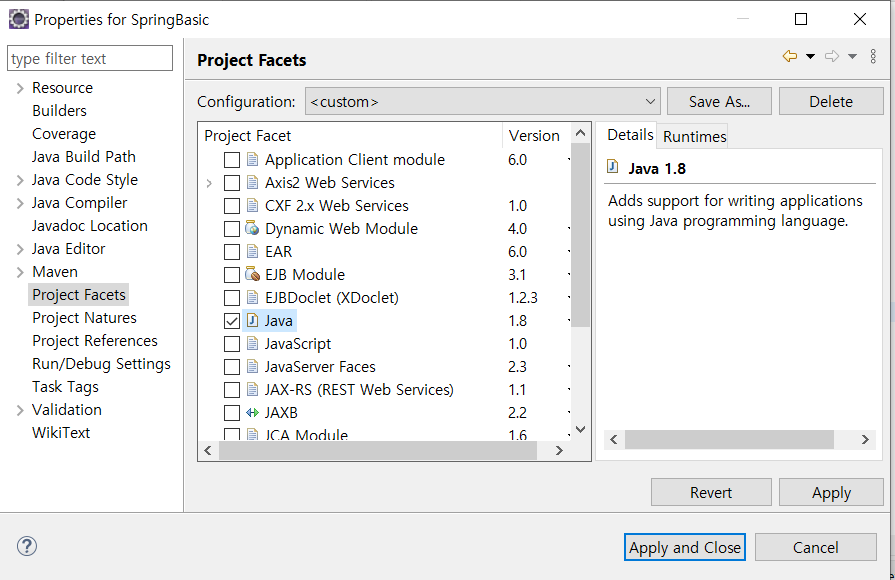The height and width of the screenshot is (580, 895).
Task: Click Apply and Close button
Action: [684, 547]
